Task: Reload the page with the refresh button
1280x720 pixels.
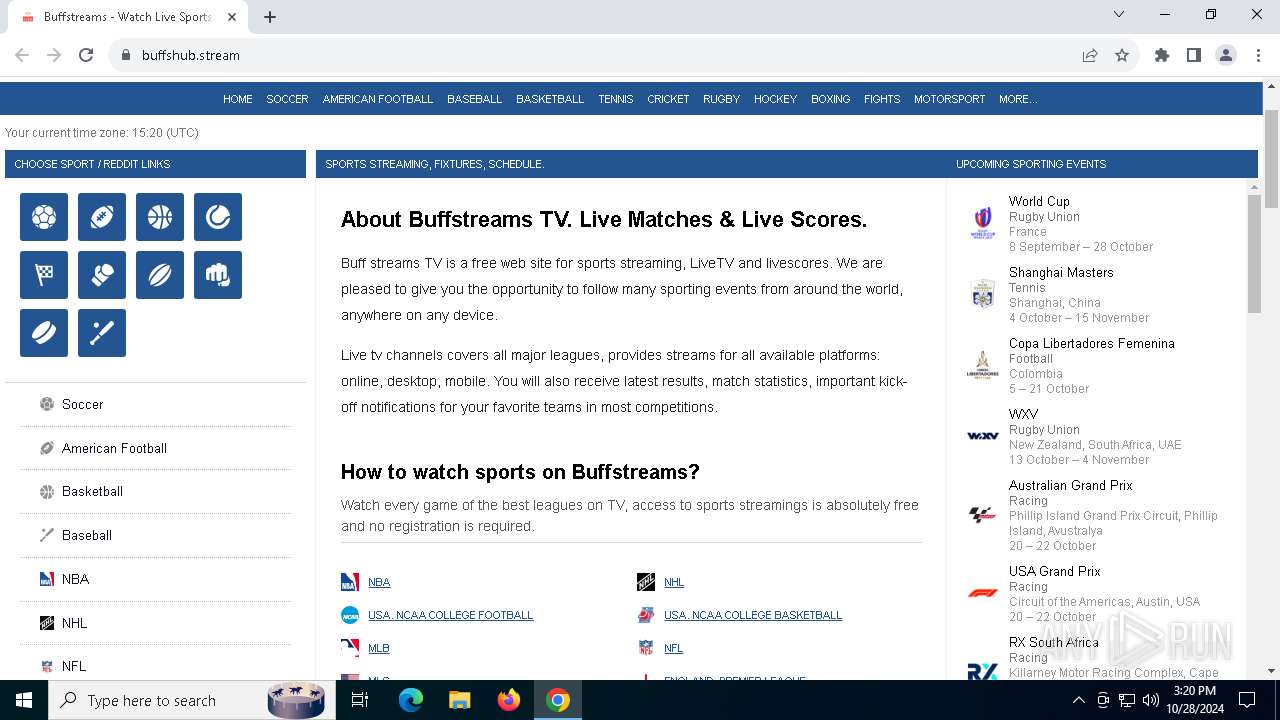Action: pos(86,55)
